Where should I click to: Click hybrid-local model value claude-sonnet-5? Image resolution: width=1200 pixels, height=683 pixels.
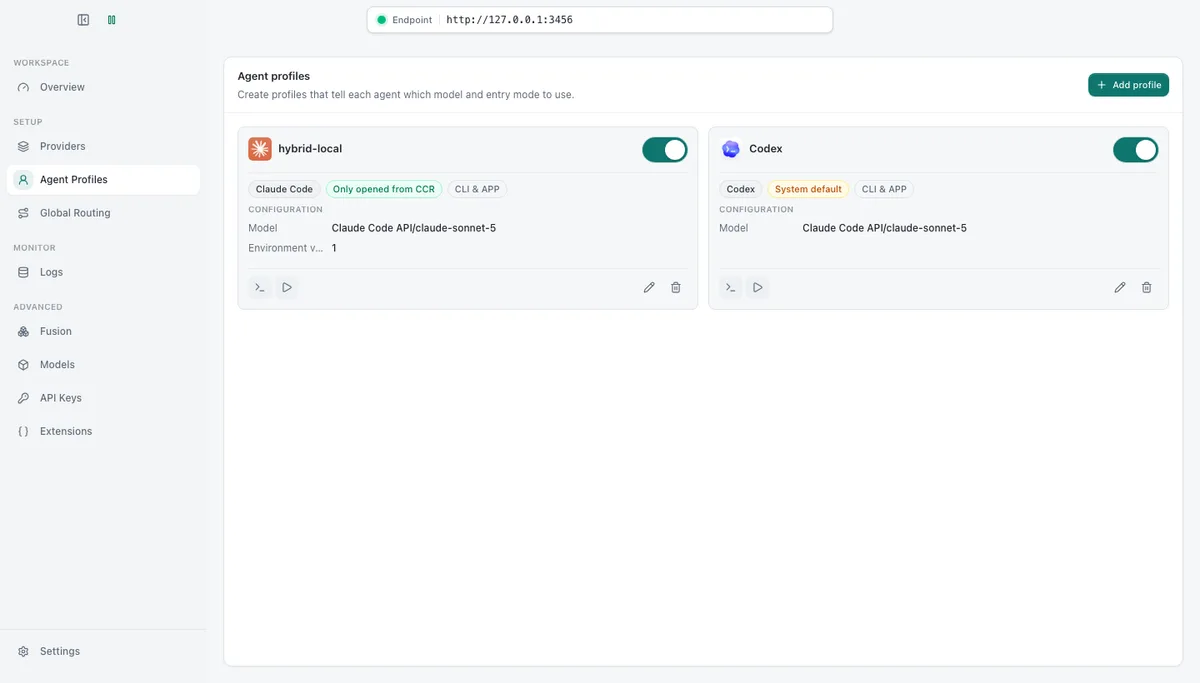tap(414, 228)
